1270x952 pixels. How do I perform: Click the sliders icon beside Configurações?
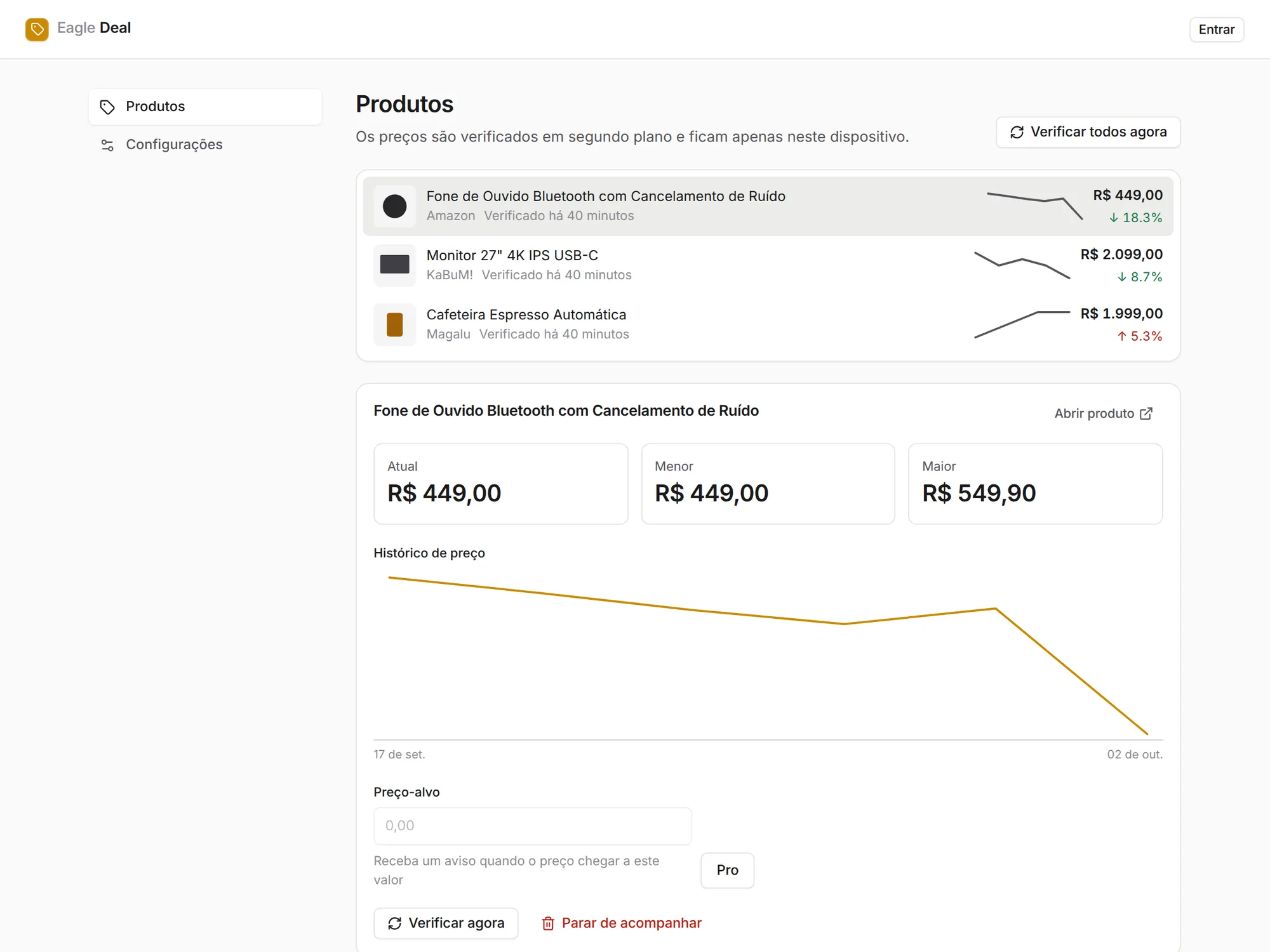pos(107,145)
